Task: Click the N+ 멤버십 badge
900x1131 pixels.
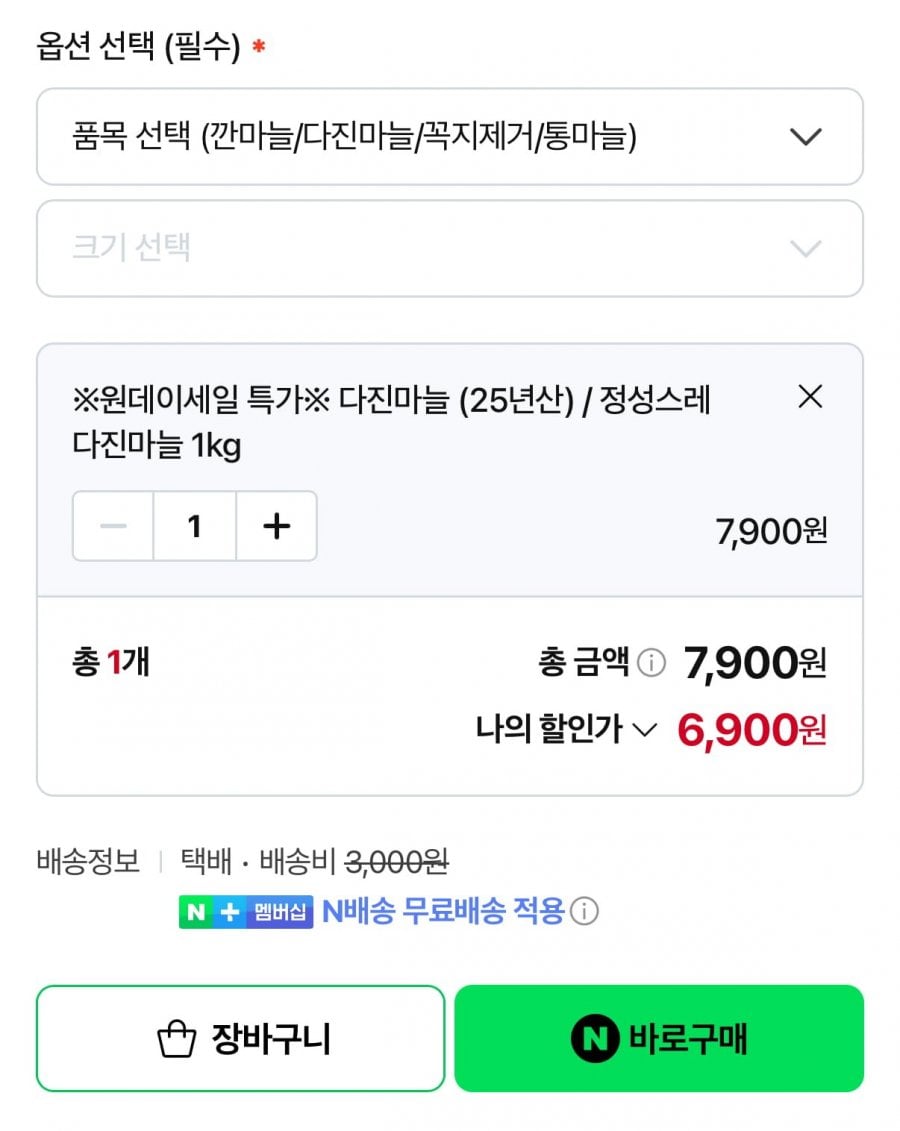Action: [x=246, y=912]
